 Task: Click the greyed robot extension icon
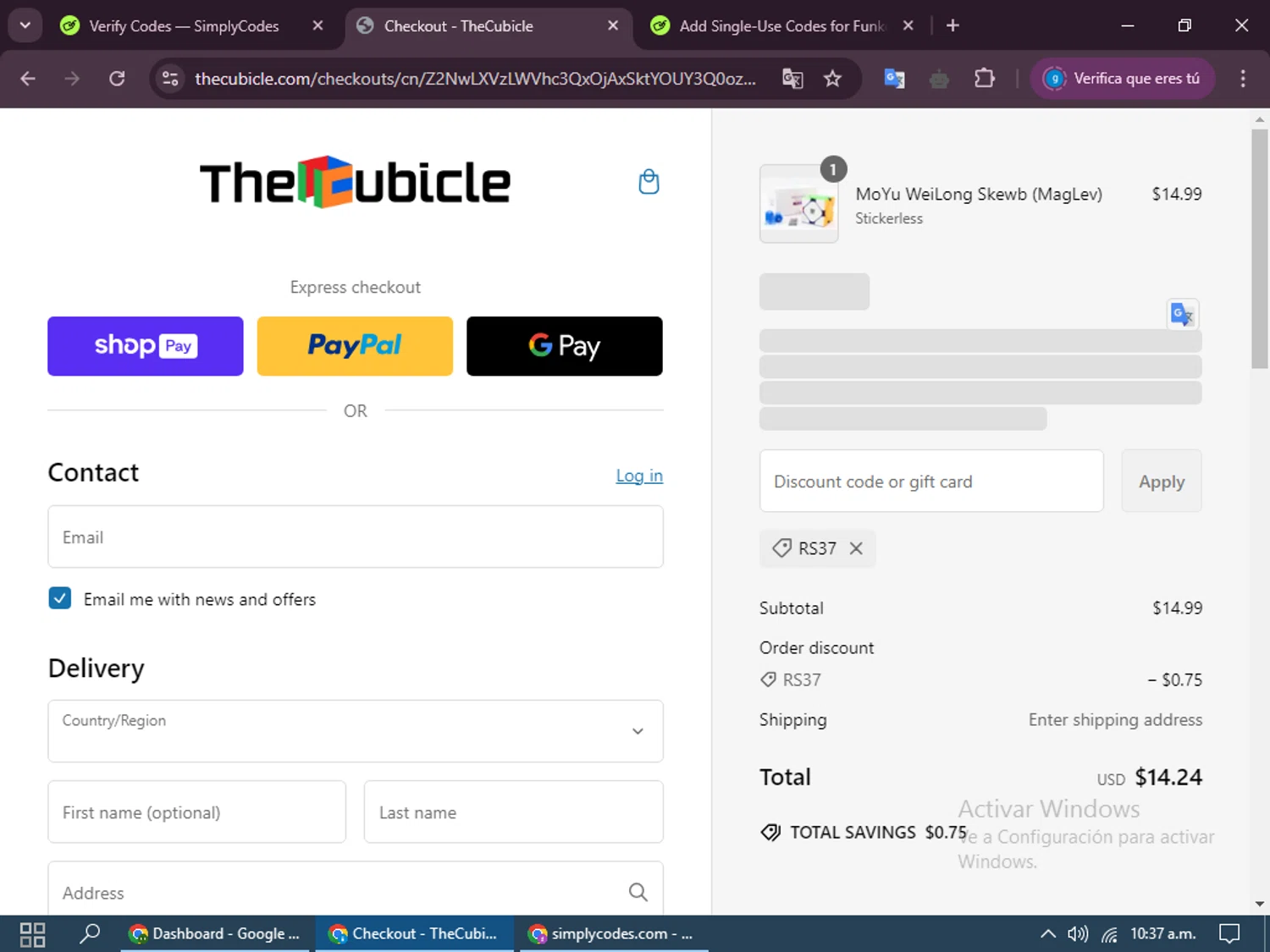pyautogui.click(x=939, y=80)
